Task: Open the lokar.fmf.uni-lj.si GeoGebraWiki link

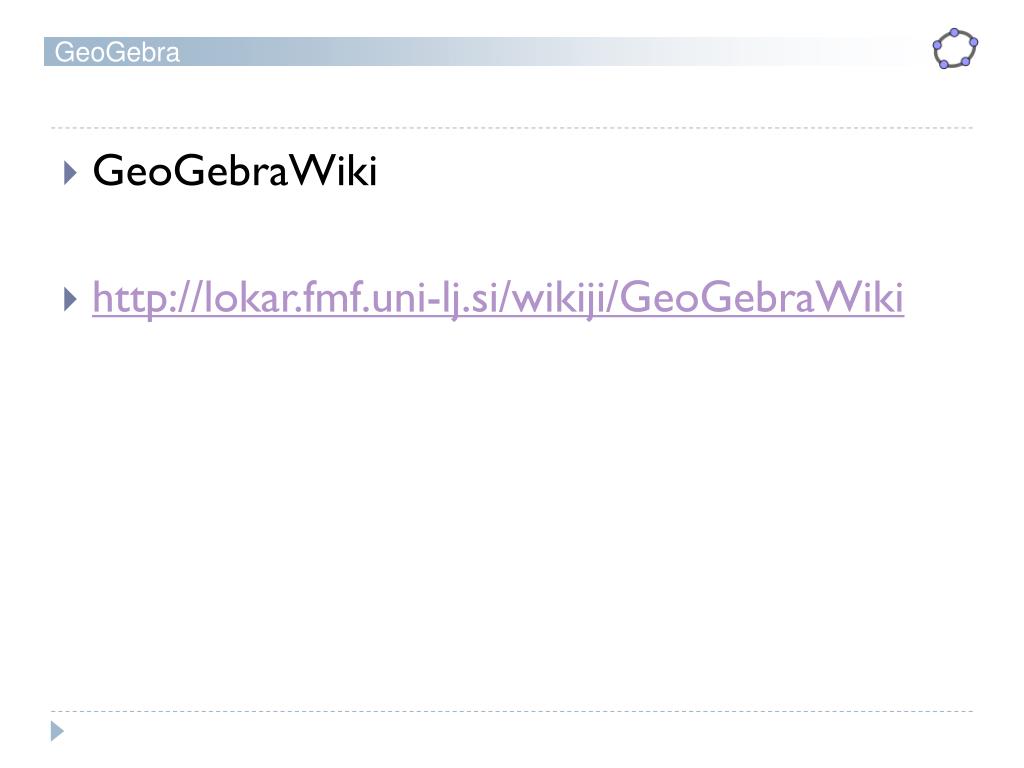Action: pos(498,298)
